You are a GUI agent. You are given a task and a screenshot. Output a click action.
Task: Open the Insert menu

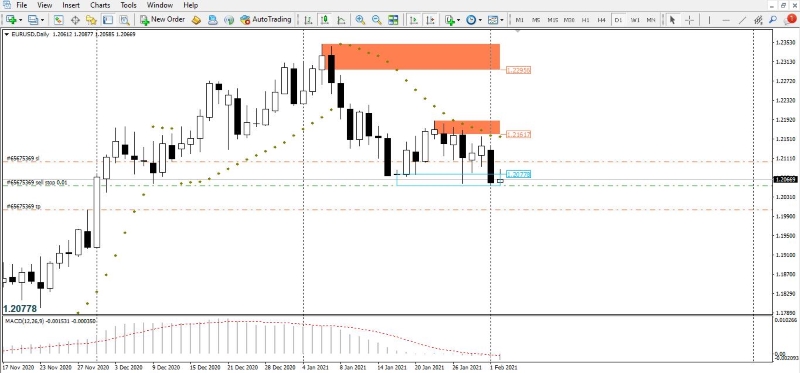tap(71, 6)
